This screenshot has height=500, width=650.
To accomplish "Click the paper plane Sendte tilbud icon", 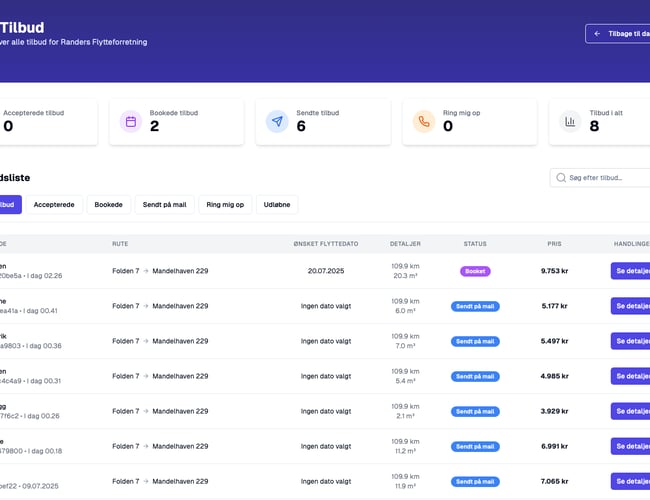I will [277, 122].
